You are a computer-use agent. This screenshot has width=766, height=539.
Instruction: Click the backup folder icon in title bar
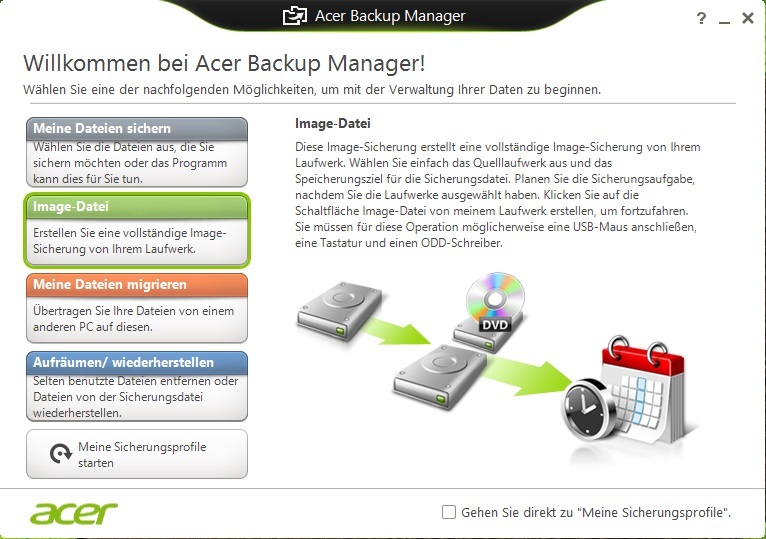[295, 16]
